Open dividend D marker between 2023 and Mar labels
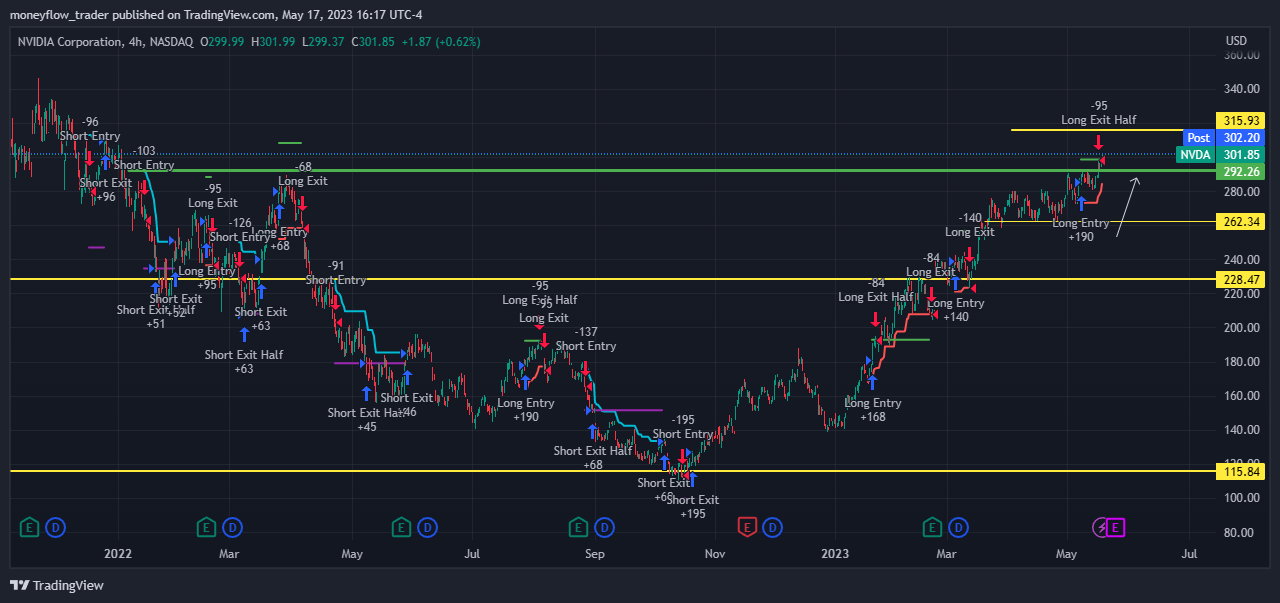This screenshot has width=1280, height=603. click(958, 526)
